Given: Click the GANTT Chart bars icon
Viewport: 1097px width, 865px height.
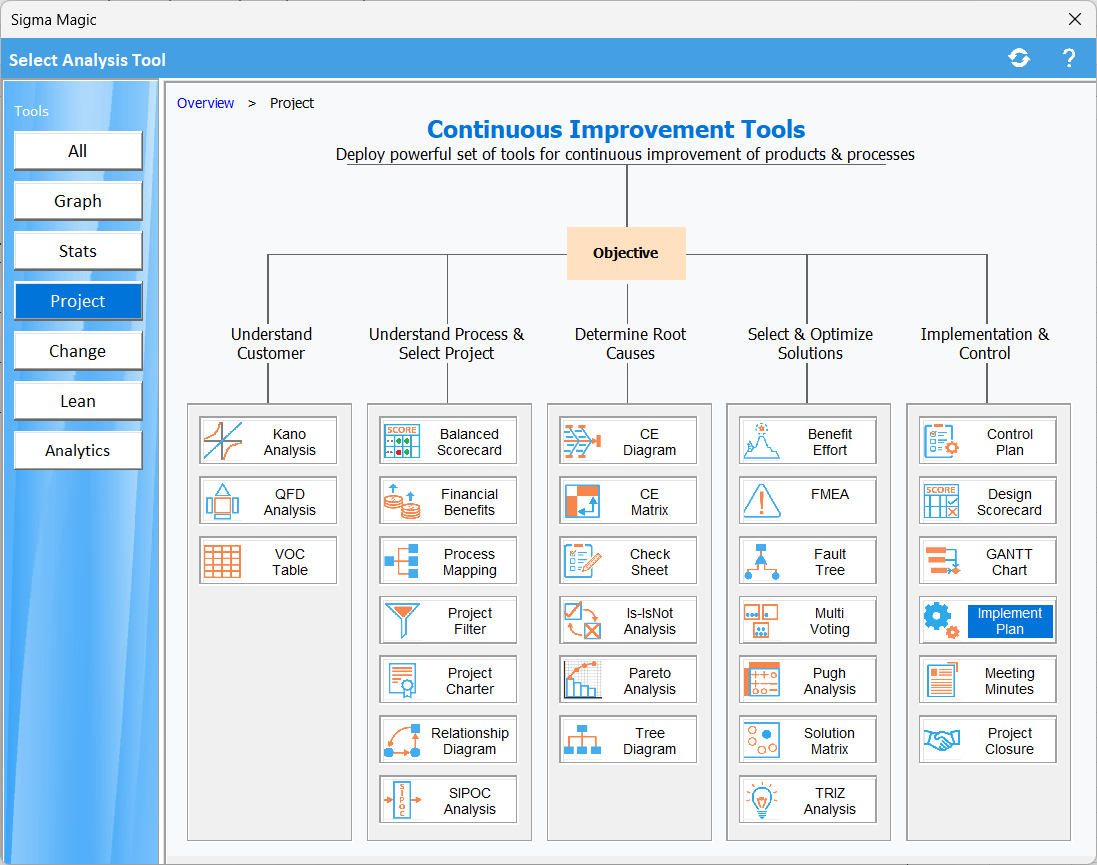Looking at the screenshot, I should click(x=941, y=561).
